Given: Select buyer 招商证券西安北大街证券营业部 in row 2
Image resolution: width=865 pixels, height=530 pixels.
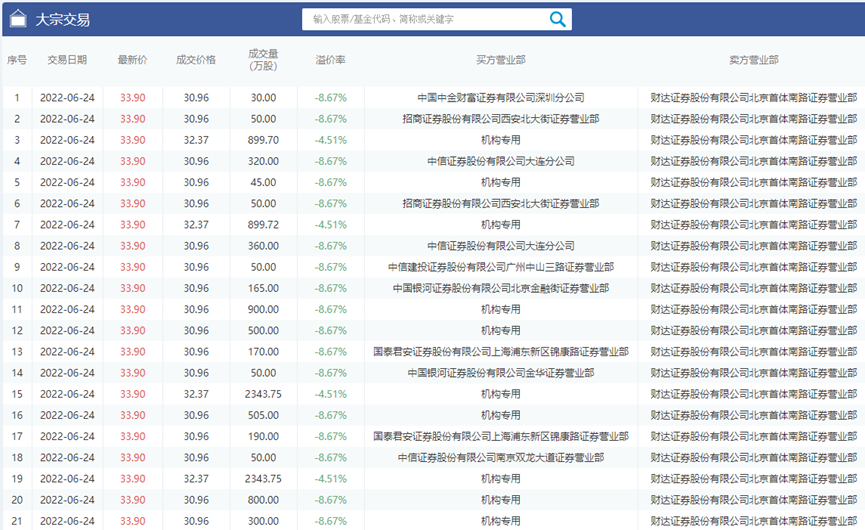Looking at the screenshot, I should [x=501, y=119].
